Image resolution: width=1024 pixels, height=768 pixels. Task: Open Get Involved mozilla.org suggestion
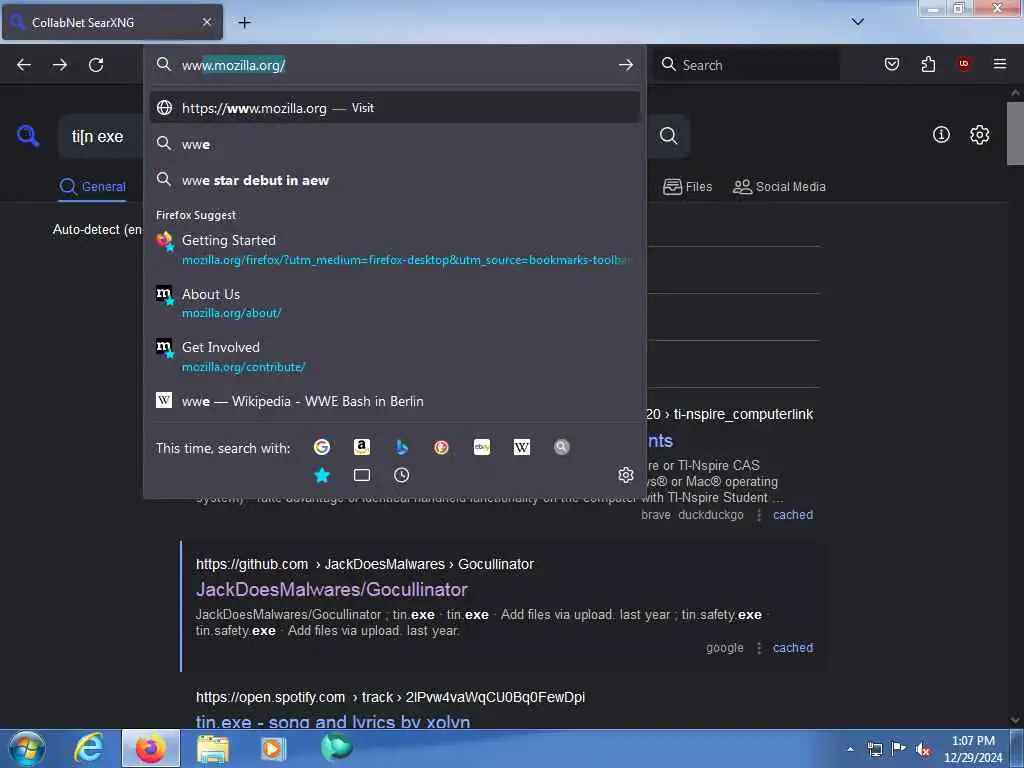(x=395, y=357)
